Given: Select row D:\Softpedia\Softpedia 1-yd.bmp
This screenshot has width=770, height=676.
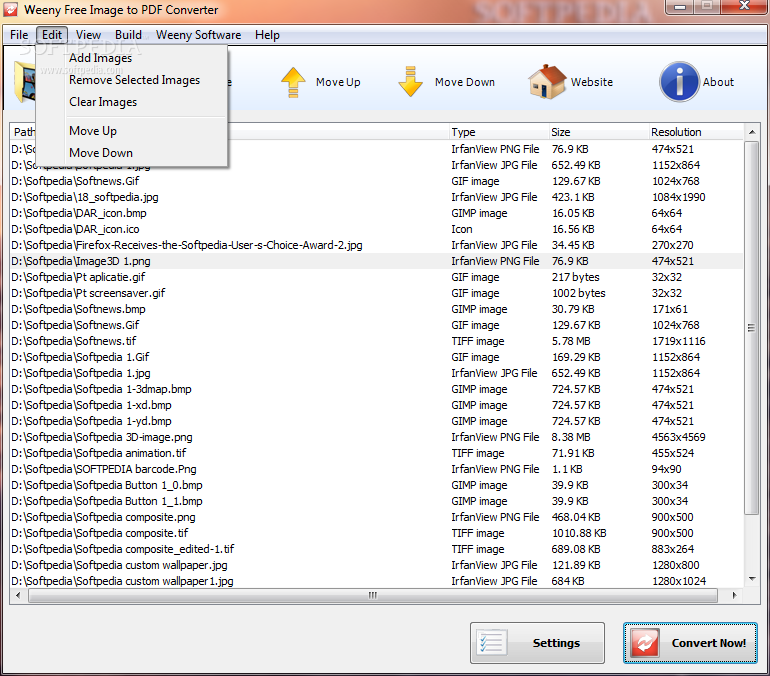Looking at the screenshot, I should point(377,421).
